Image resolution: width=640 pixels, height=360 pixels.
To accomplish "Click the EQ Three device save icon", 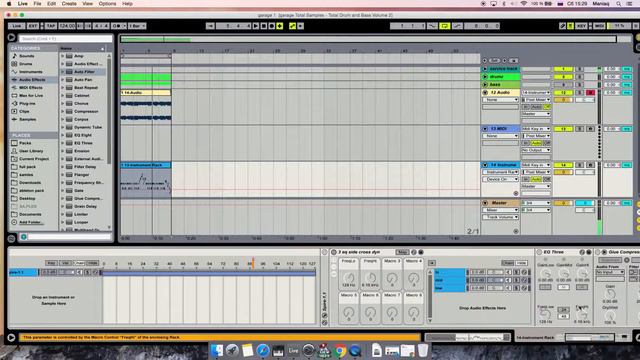I will click(x=589, y=252).
